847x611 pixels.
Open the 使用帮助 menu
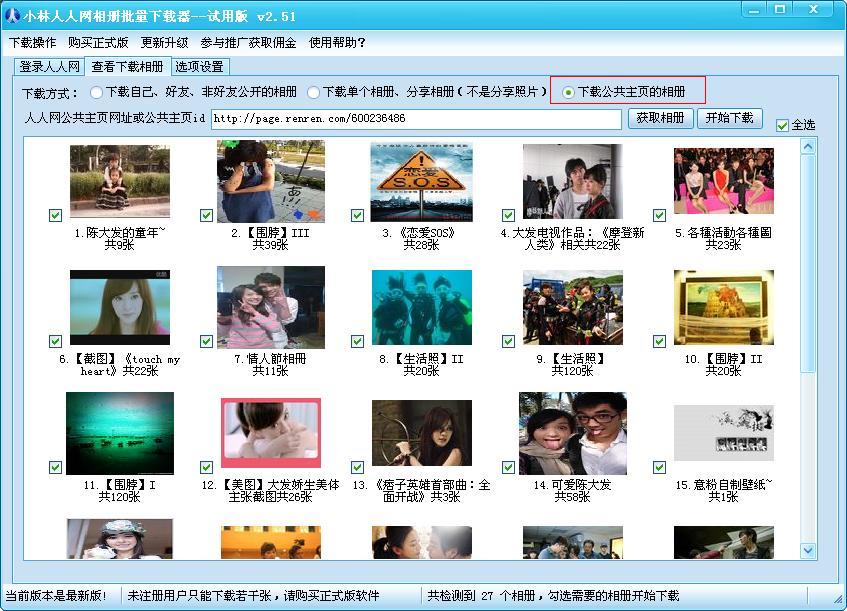(x=337, y=43)
